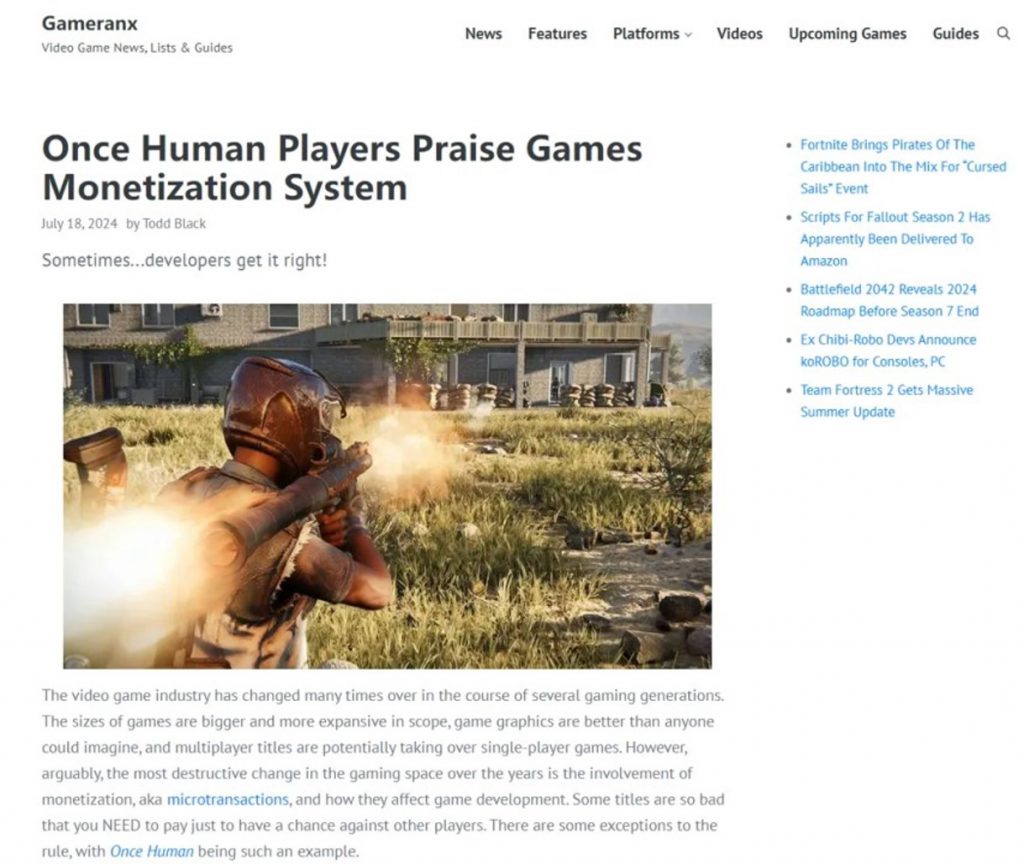Click the Once Human gameplay image
This screenshot has height=864, width=1024.
click(x=387, y=486)
